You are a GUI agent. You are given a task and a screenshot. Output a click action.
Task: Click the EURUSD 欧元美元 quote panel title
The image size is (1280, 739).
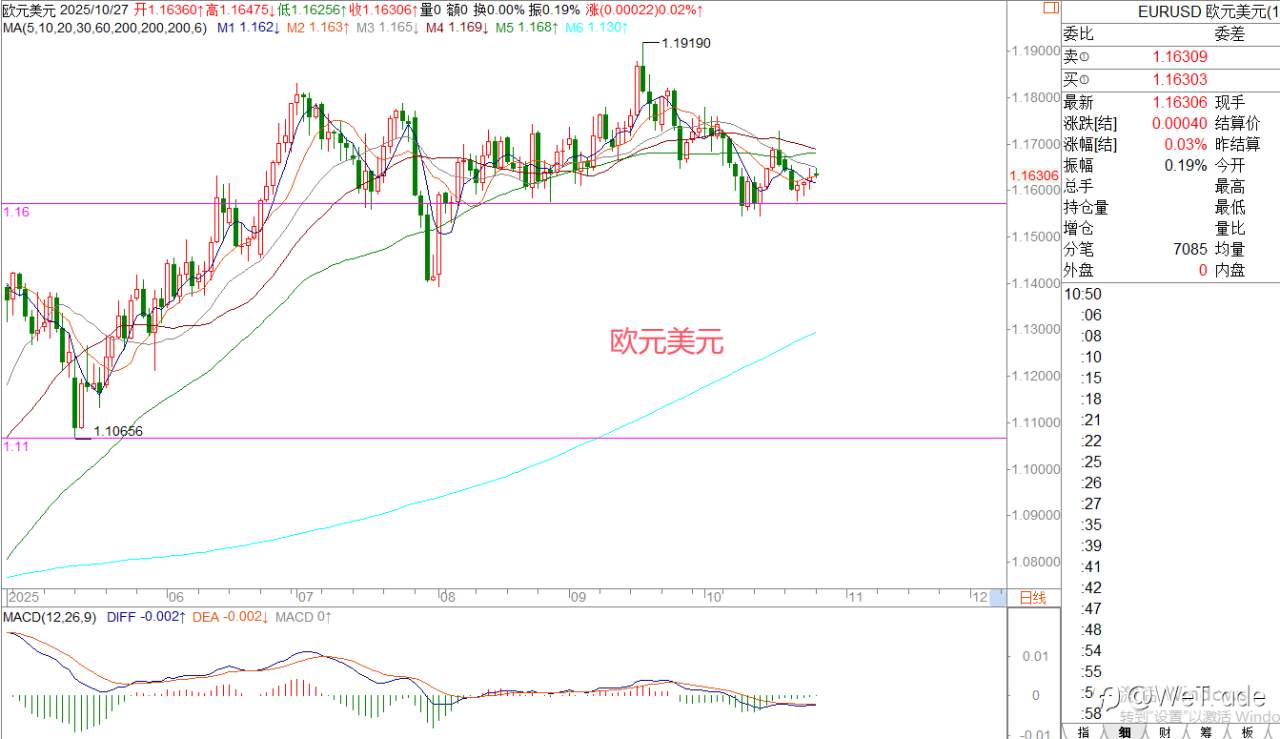(1209, 11)
